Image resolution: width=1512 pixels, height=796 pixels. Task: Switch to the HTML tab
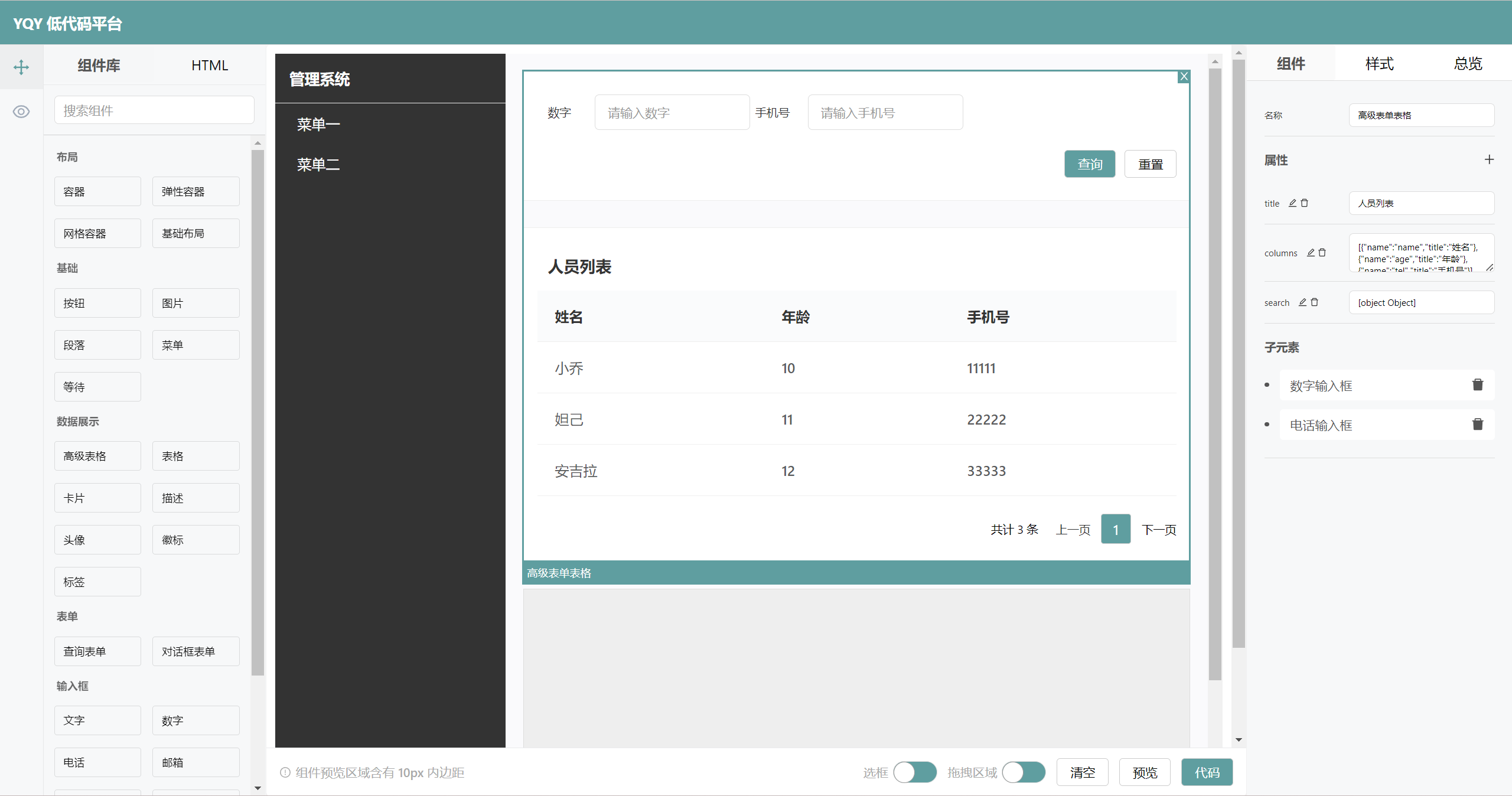tap(210, 66)
